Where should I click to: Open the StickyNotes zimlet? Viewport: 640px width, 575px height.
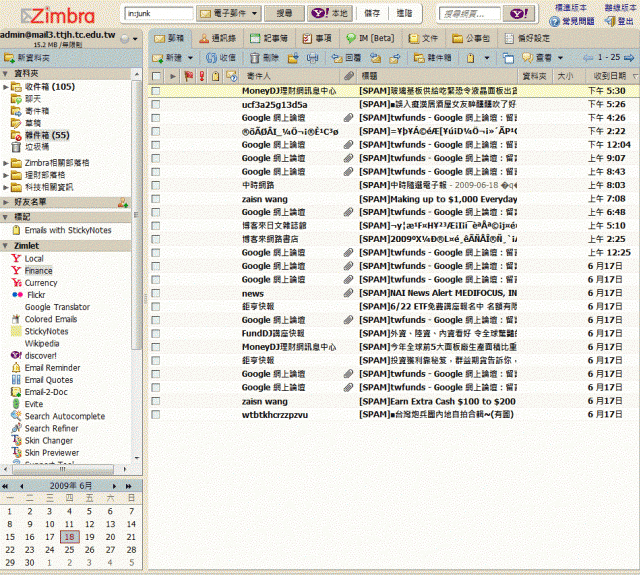coord(40,331)
